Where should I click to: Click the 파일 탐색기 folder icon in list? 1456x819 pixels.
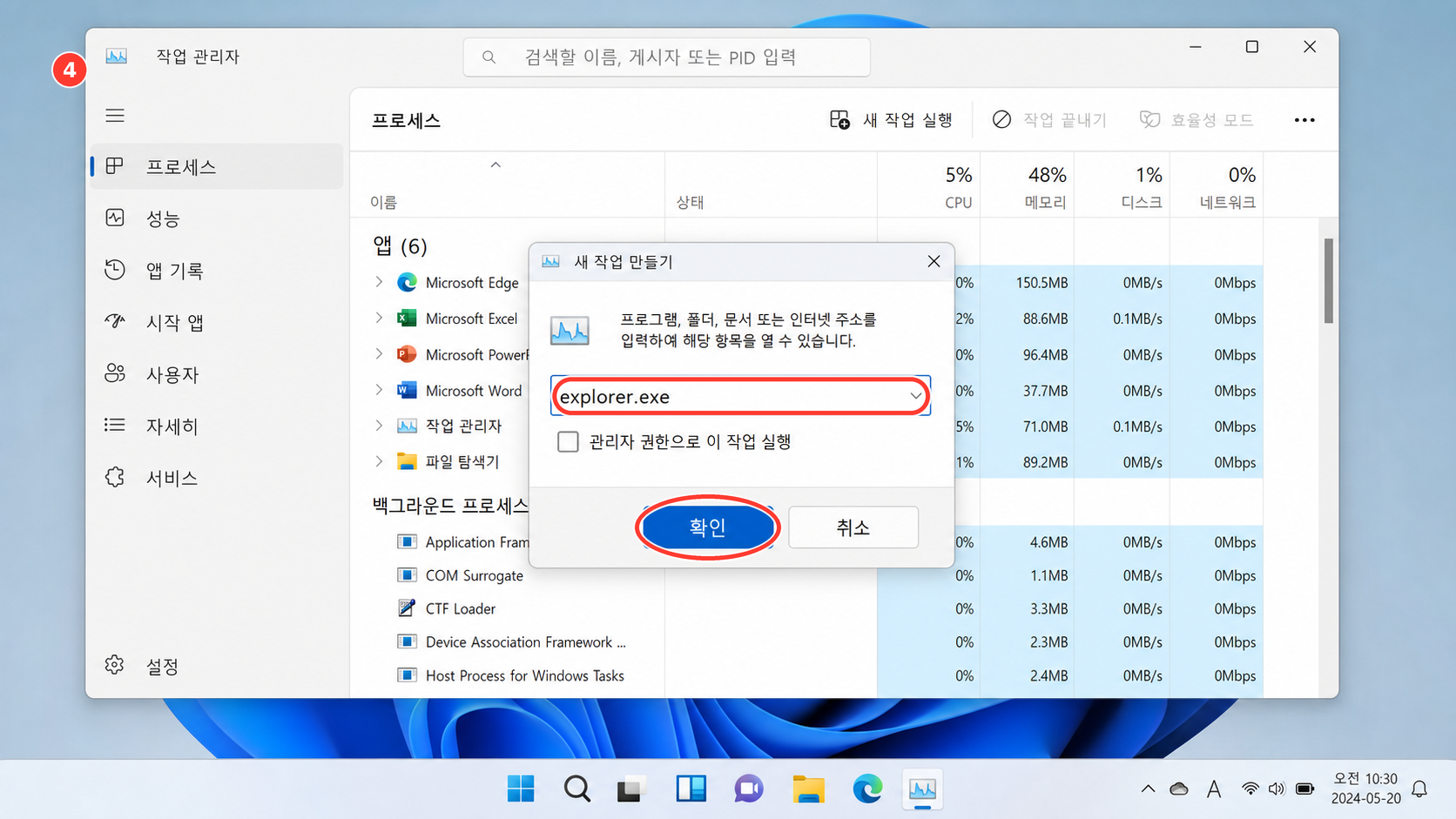407,461
